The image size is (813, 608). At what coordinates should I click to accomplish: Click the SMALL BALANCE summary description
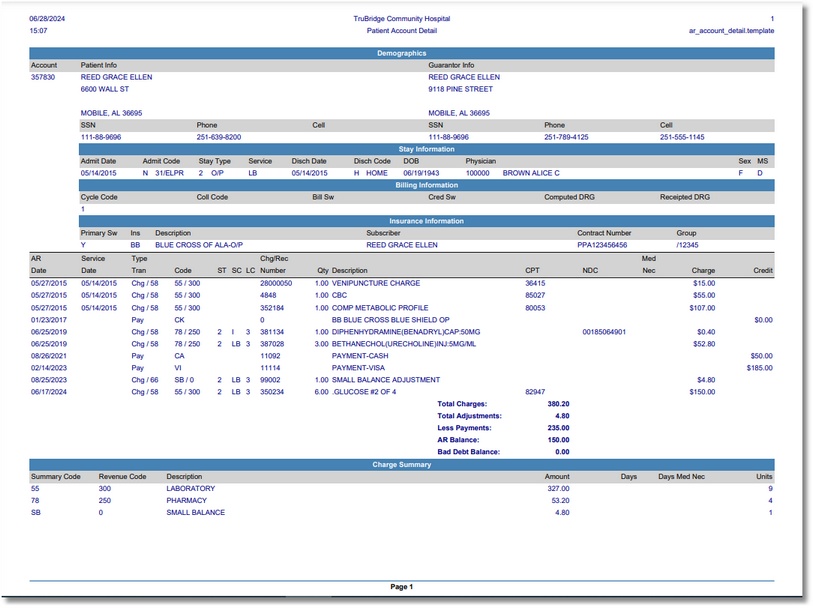(x=195, y=513)
